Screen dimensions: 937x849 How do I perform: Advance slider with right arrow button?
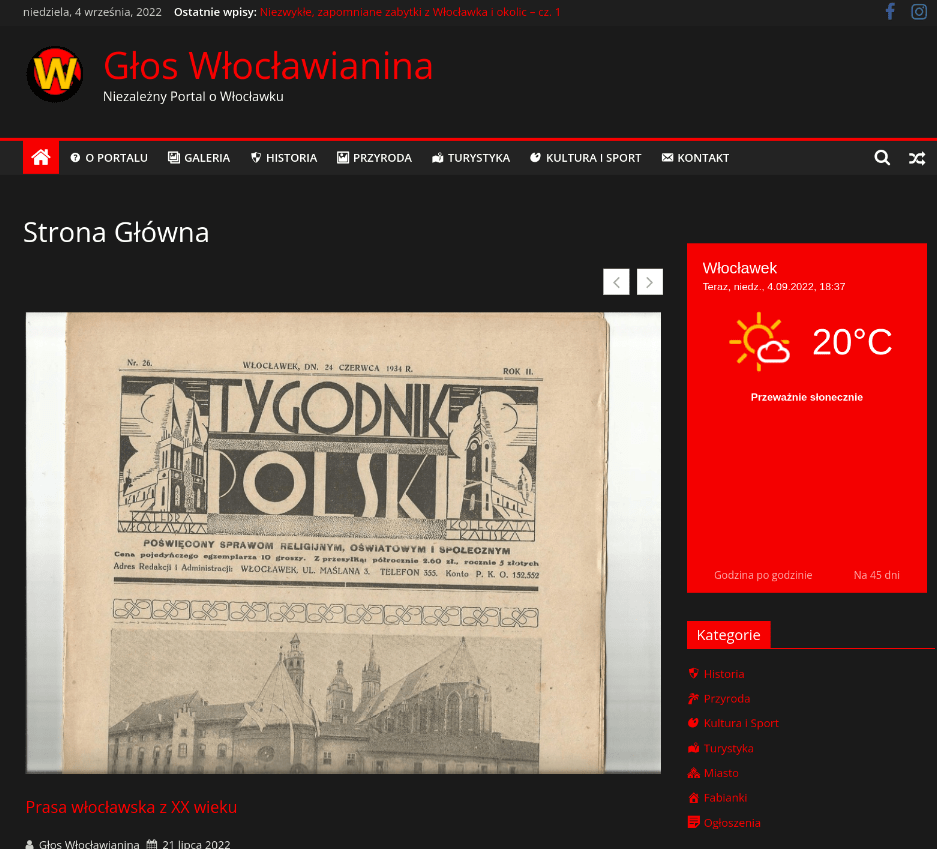coord(650,282)
